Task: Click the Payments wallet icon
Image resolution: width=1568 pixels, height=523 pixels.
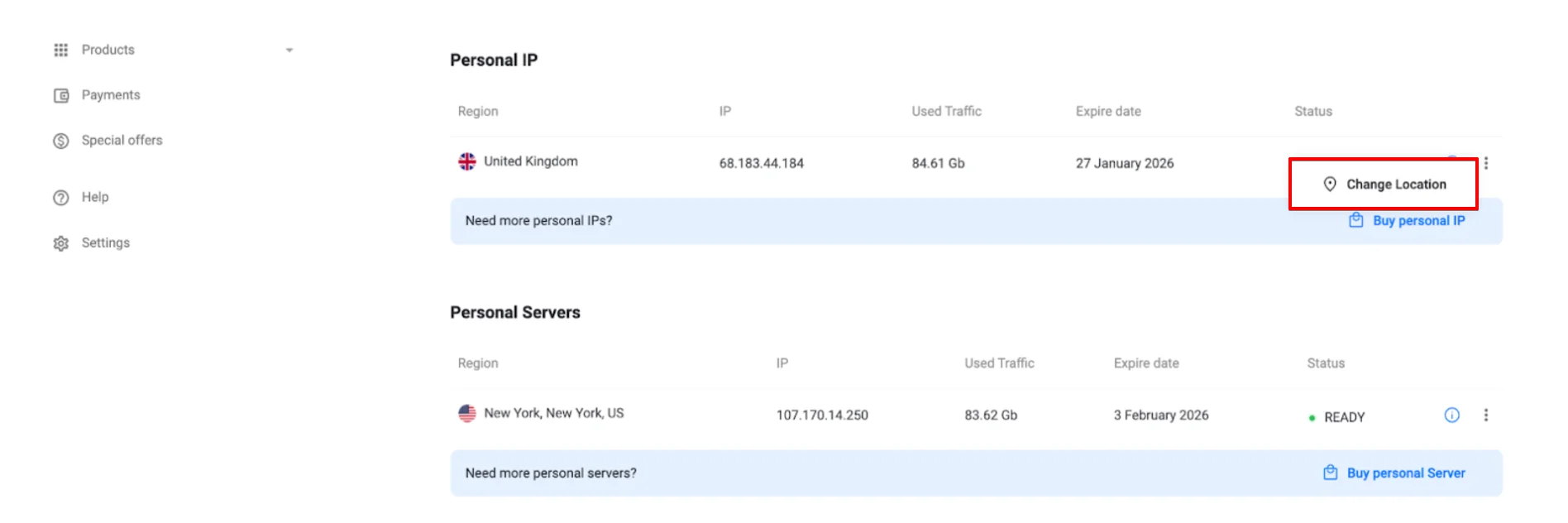Action: [60, 96]
